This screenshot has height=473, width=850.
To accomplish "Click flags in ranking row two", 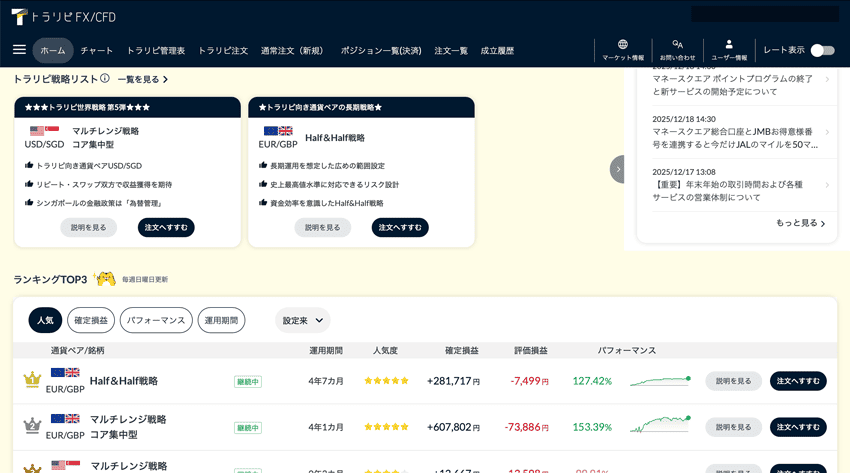I will pyautogui.click(x=65, y=418).
